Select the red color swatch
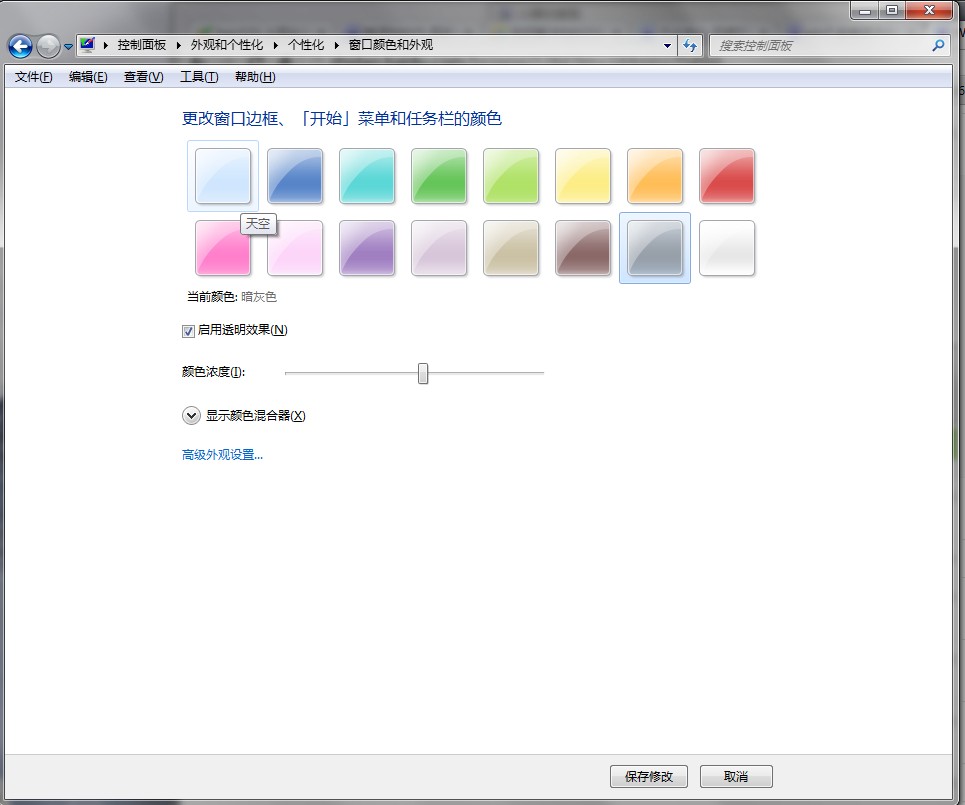The image size is (965, 805). tap(727, 176)
